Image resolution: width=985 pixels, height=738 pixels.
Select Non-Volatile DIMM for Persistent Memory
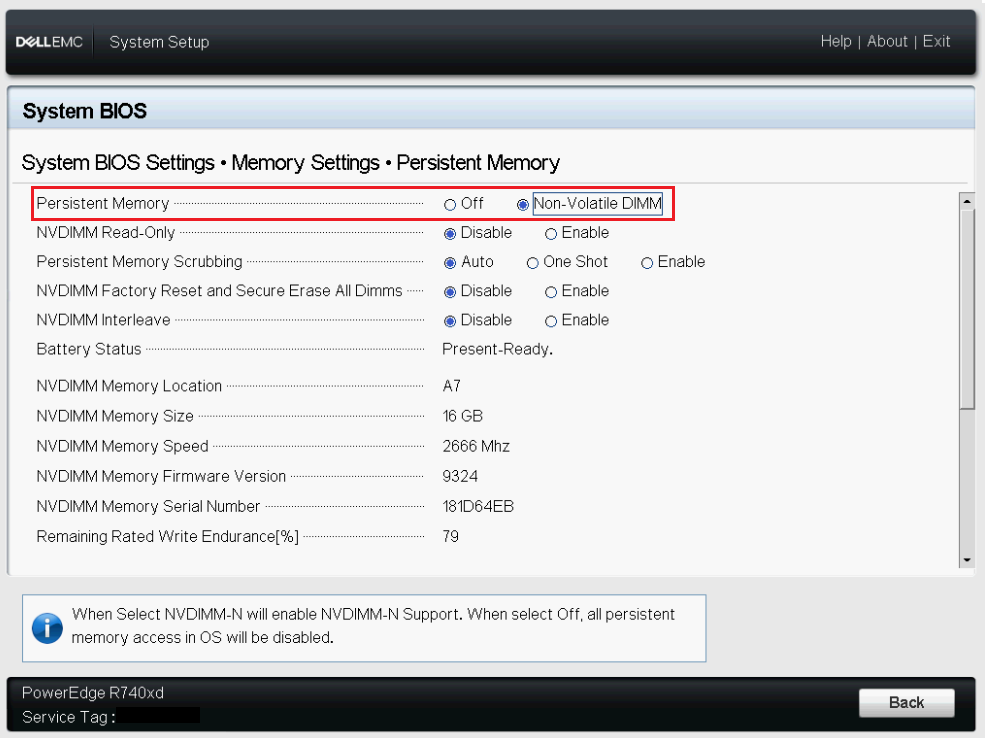[x=523, y=204]
